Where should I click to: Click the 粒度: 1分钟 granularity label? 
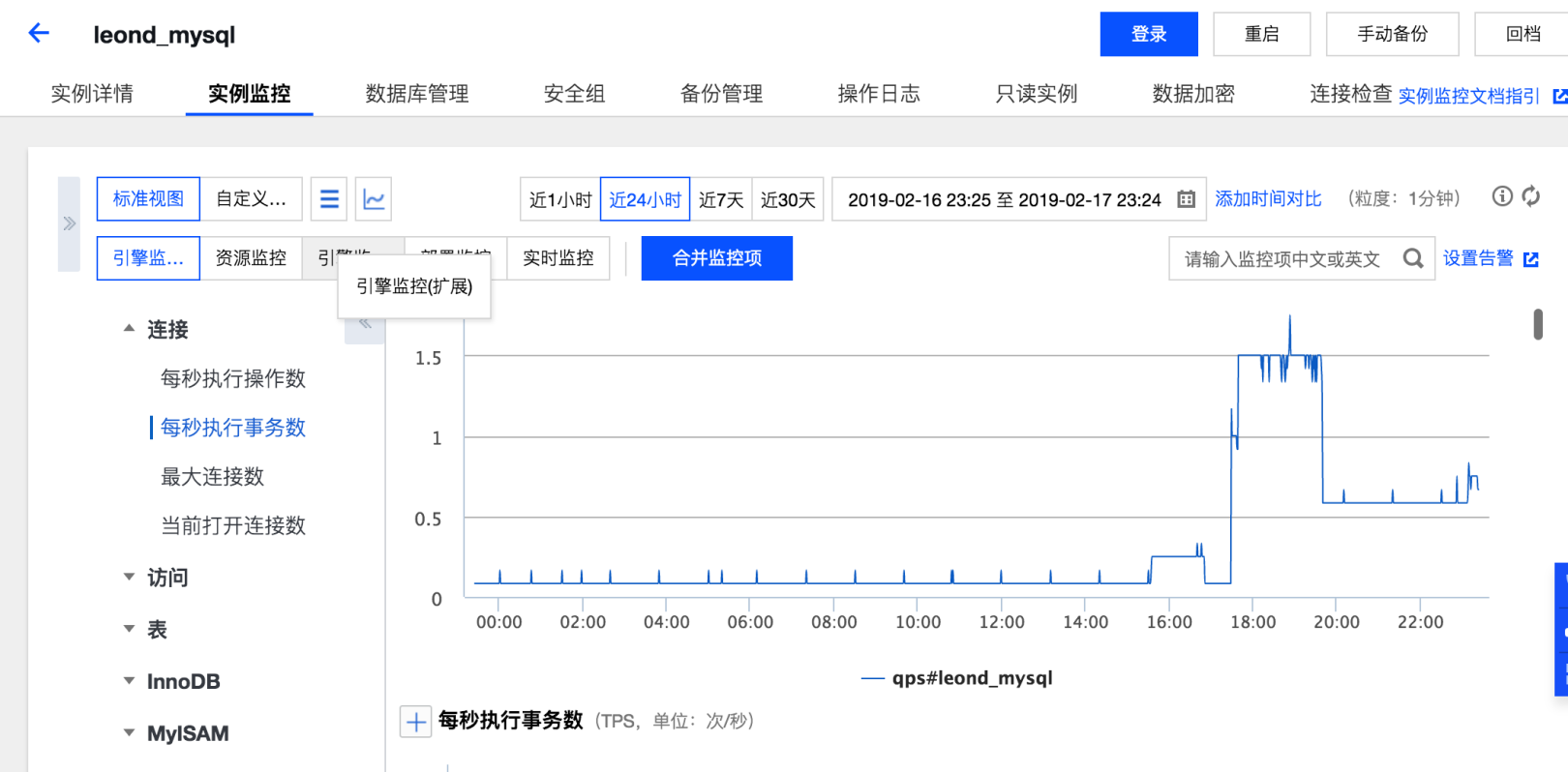point(1404,198)
